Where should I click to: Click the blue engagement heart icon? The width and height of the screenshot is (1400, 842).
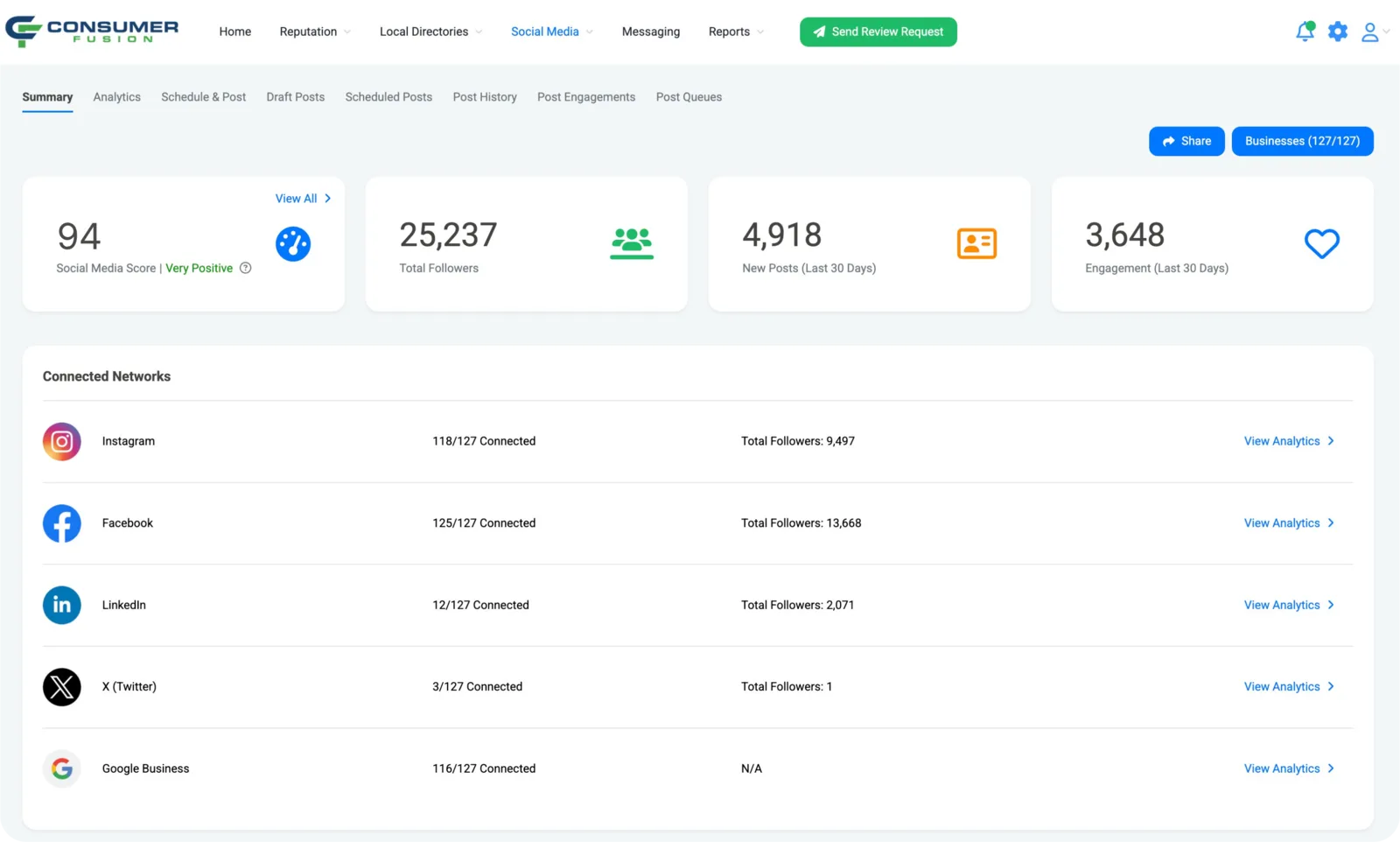(1321, 243)
